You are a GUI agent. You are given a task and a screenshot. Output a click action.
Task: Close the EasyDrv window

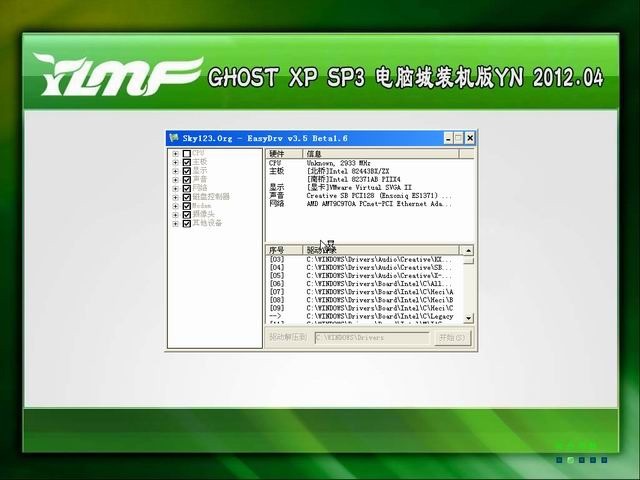(470, 138)
